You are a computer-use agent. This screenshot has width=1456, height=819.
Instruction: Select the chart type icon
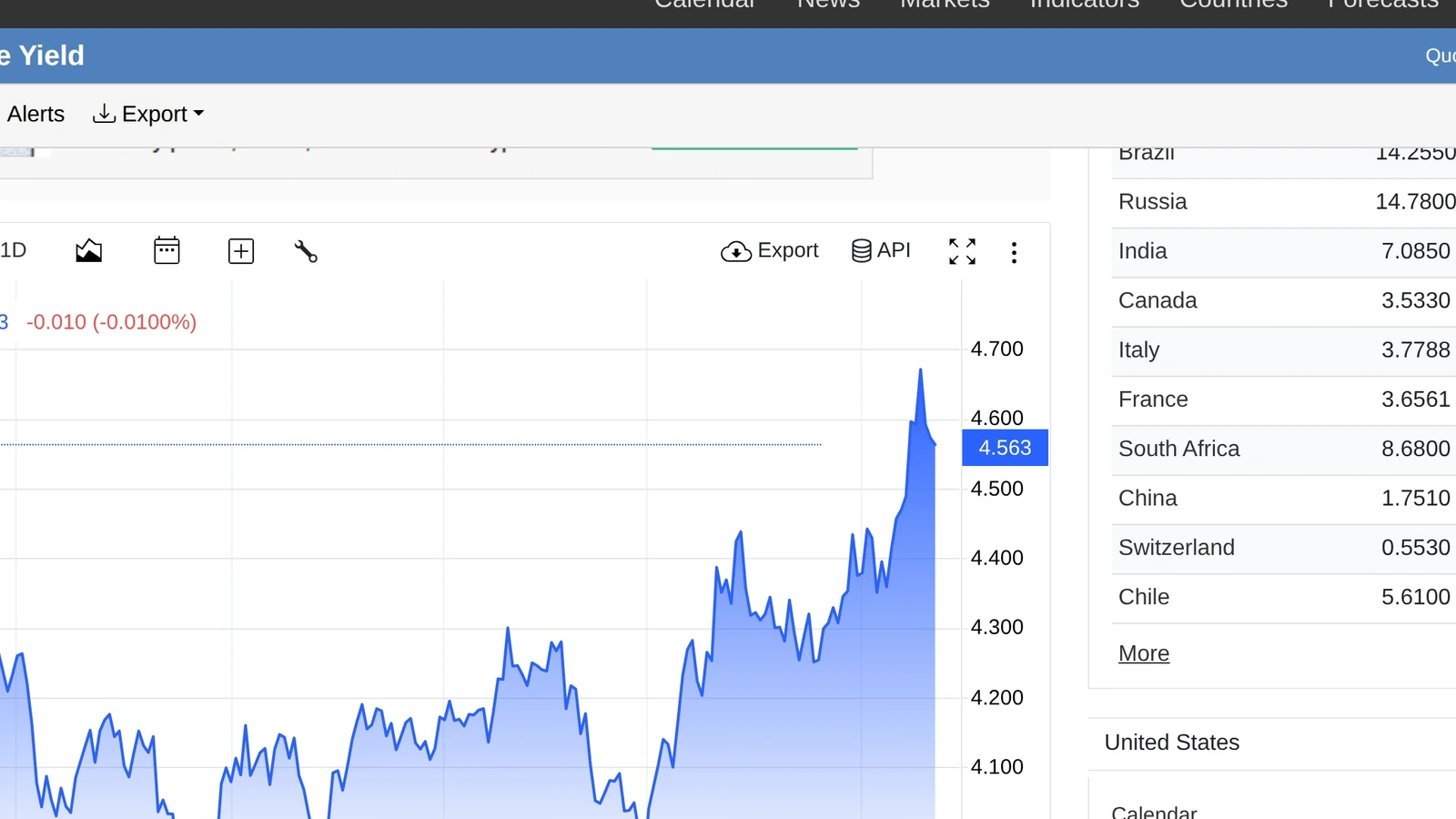(88, 251)
